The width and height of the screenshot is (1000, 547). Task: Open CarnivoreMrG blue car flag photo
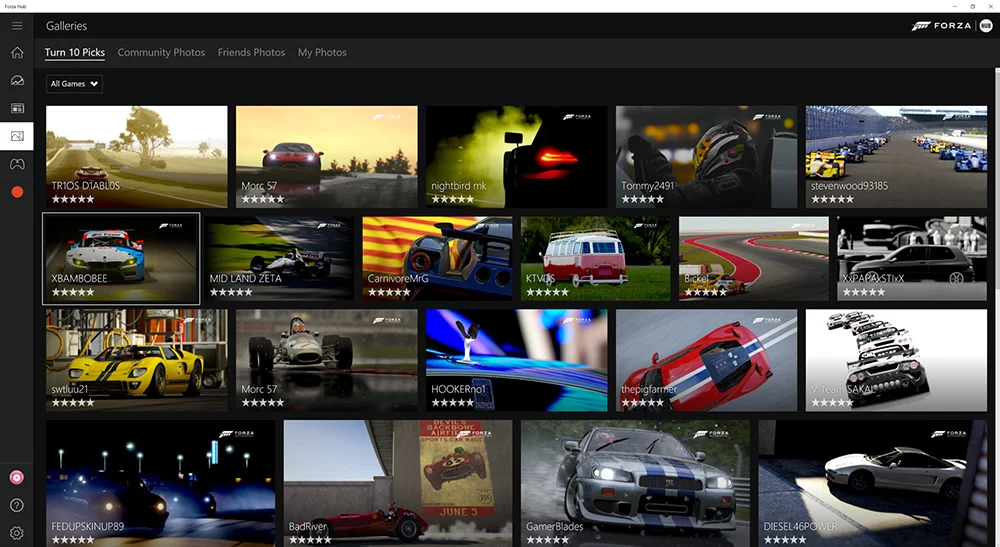pyautogui.click(x=438, y=259)
